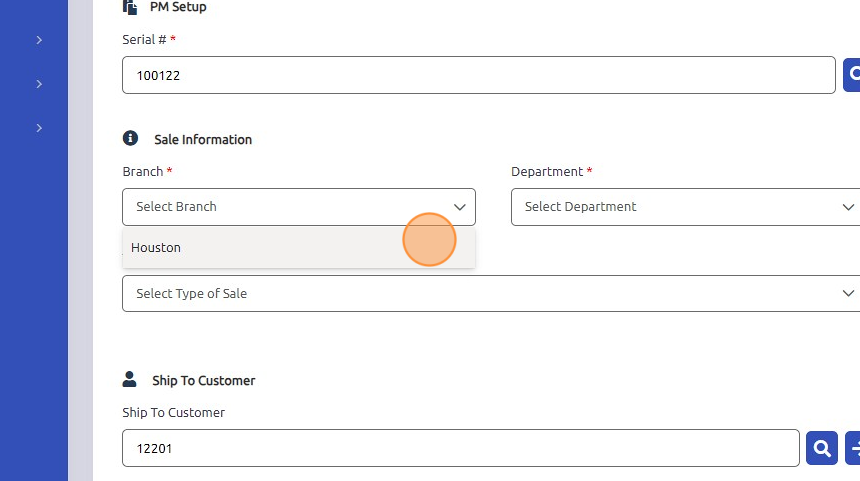Open the Select Branch dropdown
Screen dimensions: 860x481
pyautogui.click(x=299, y=207)
